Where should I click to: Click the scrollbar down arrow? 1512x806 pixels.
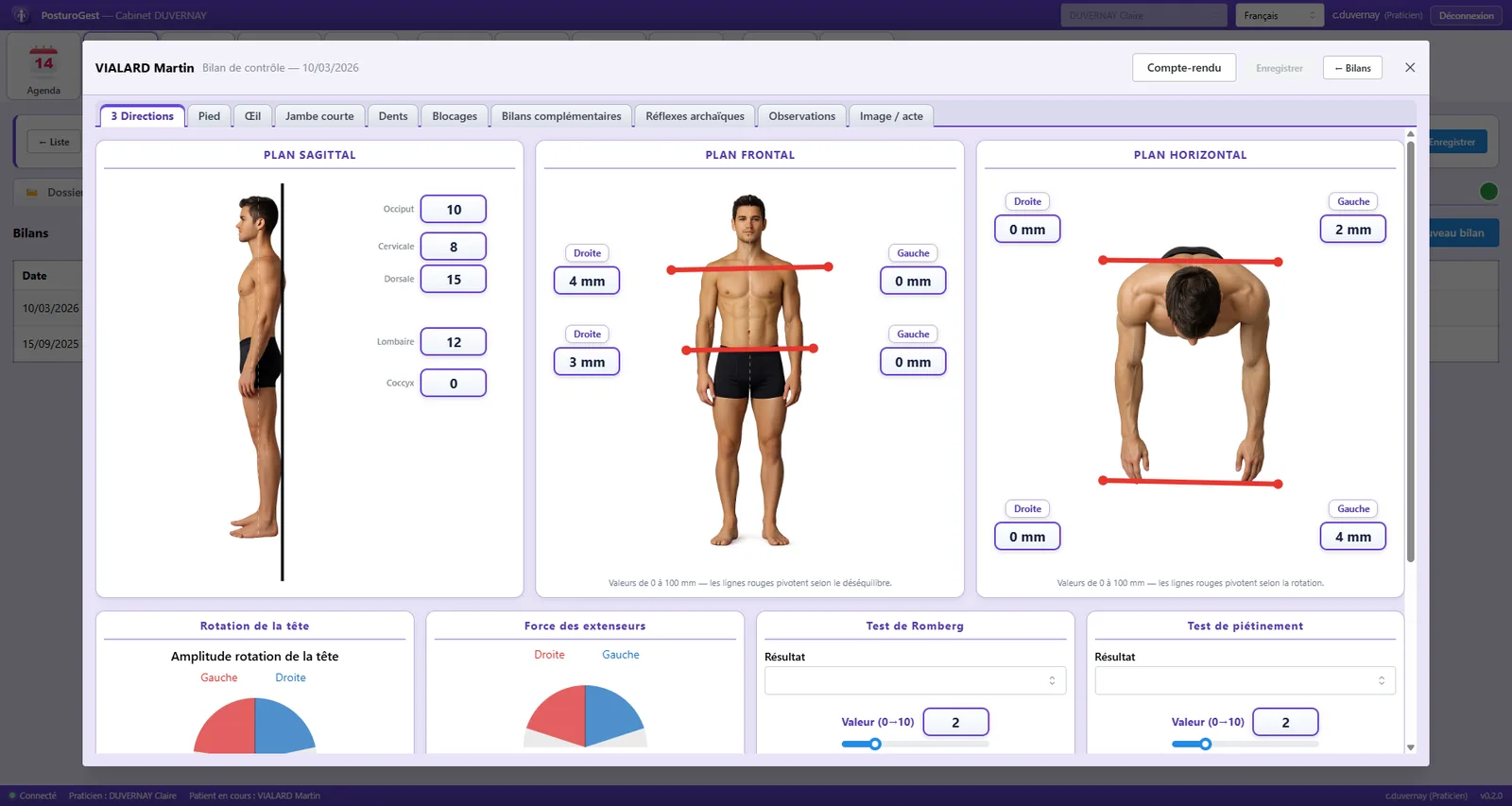[x=1410, y=747]
